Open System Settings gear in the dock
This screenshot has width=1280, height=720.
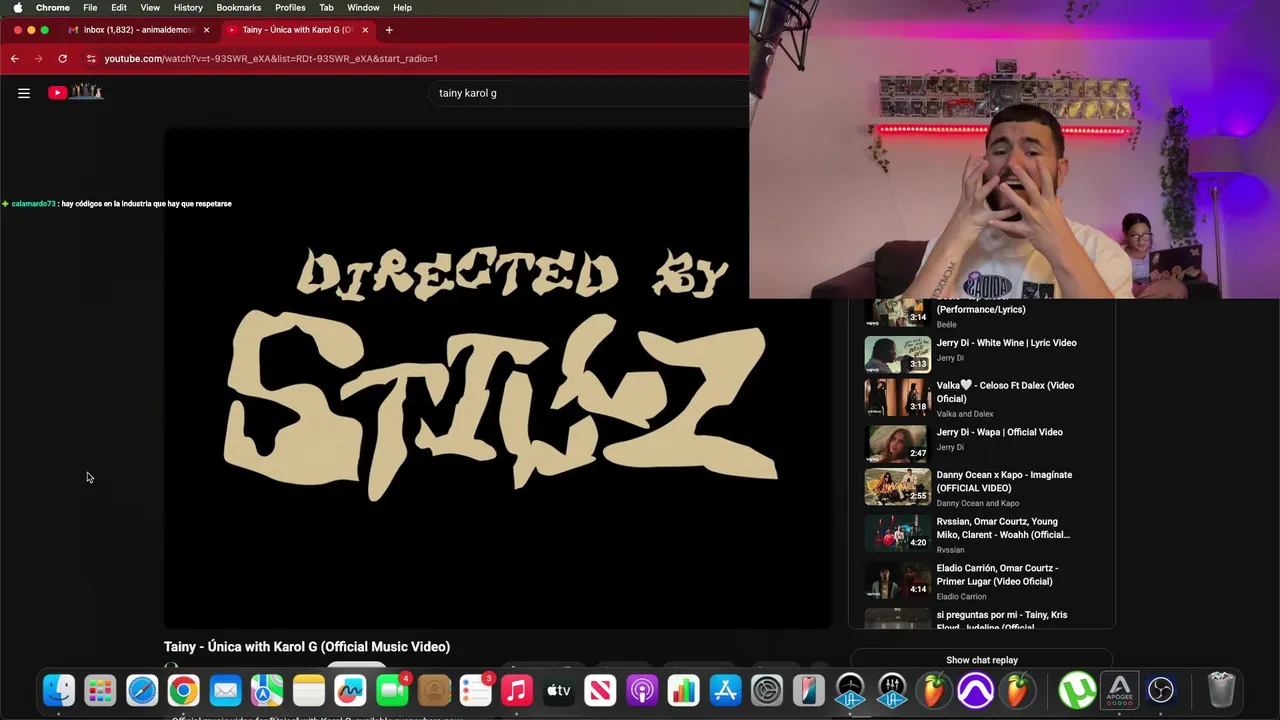click(767, 690)
